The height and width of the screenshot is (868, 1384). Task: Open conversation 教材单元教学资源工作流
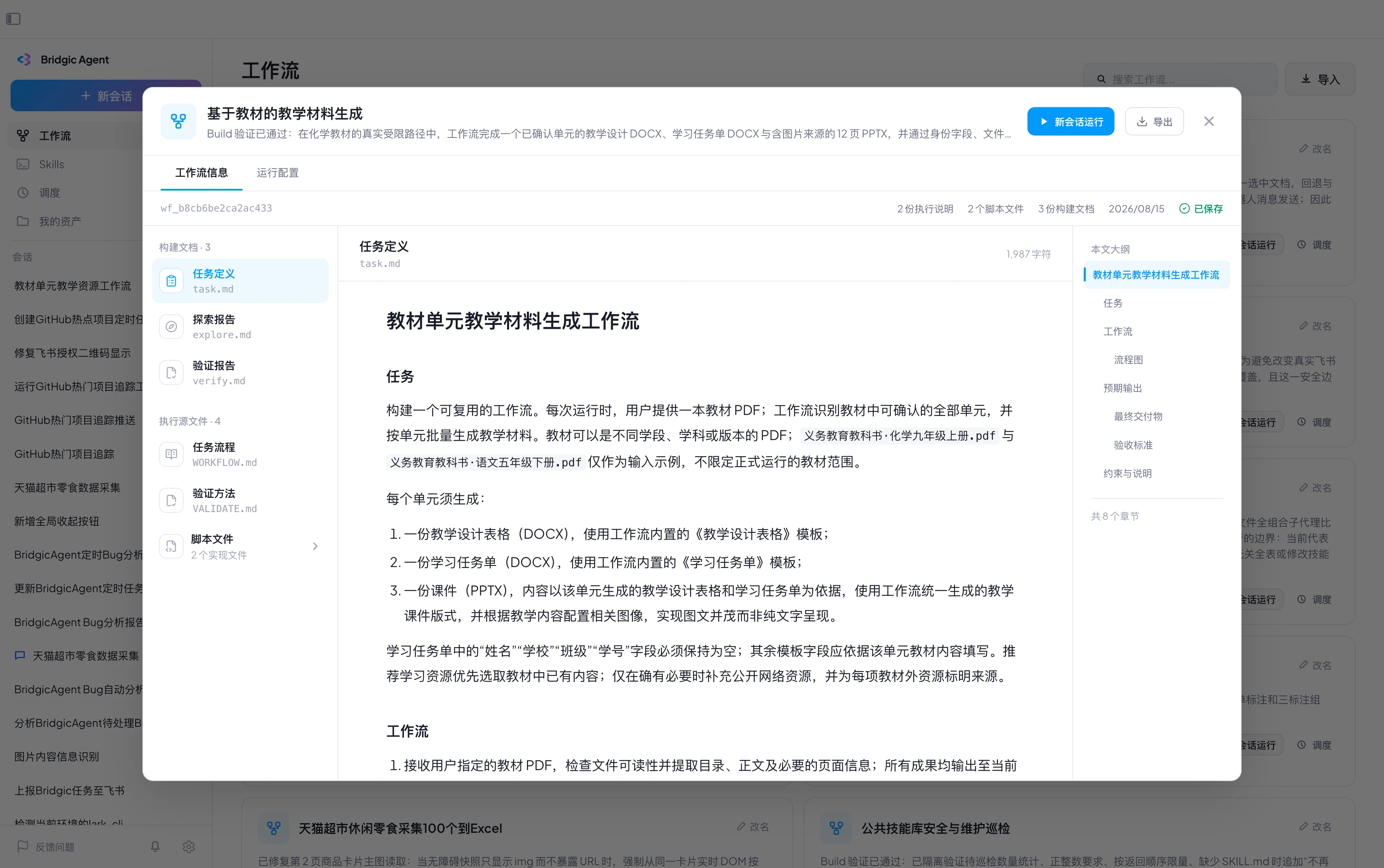(x=73, y=285)
